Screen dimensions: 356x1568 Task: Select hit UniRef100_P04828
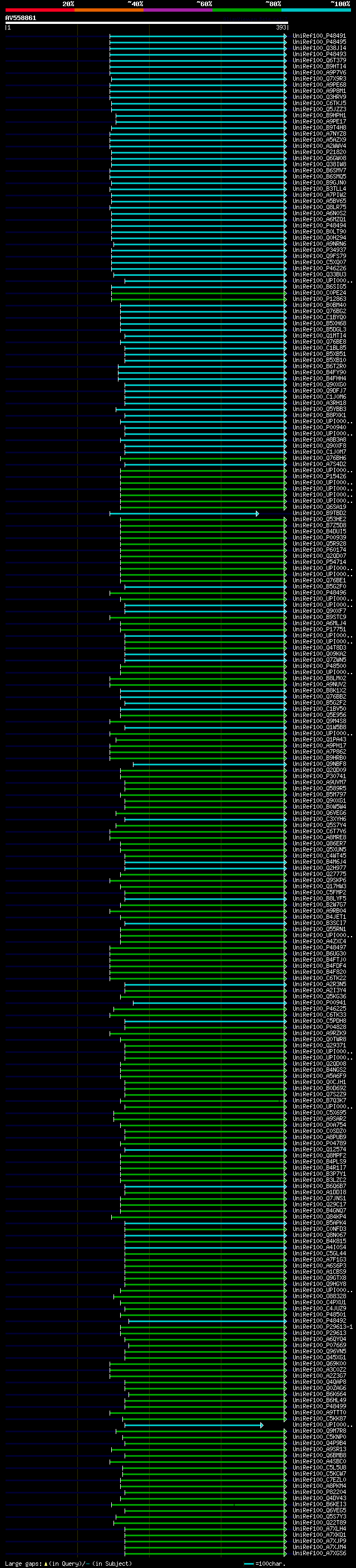click(319, 1027)
